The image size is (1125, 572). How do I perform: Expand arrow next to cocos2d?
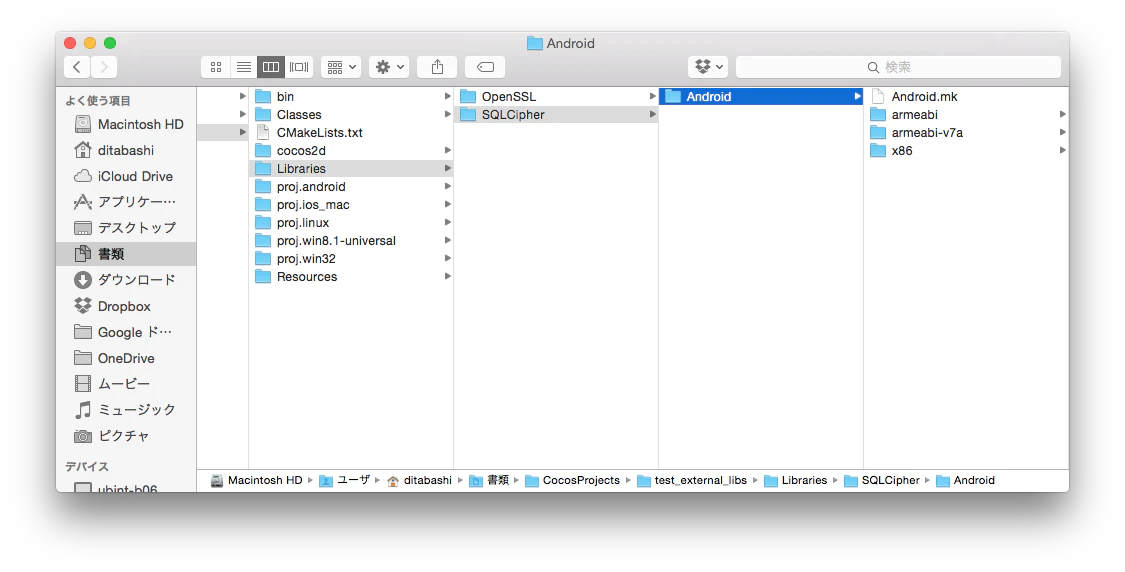tap(448, 151)
